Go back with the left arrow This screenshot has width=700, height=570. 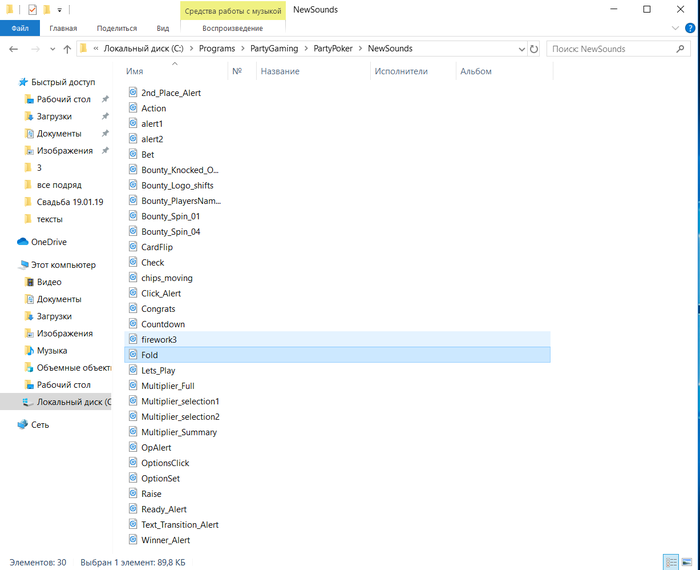(13, 49)
